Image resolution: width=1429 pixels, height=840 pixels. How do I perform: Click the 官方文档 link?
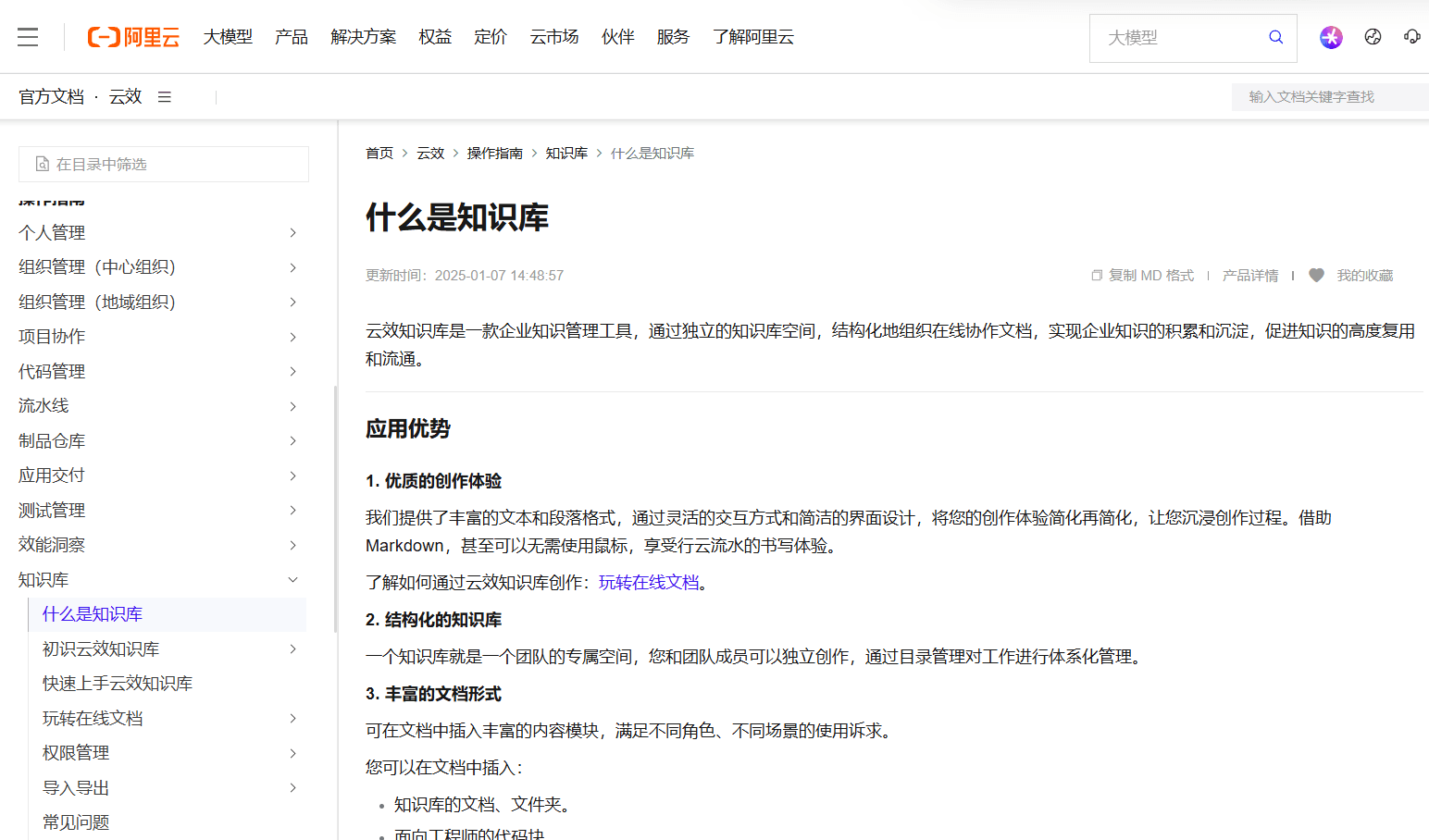tap(52, 97)
